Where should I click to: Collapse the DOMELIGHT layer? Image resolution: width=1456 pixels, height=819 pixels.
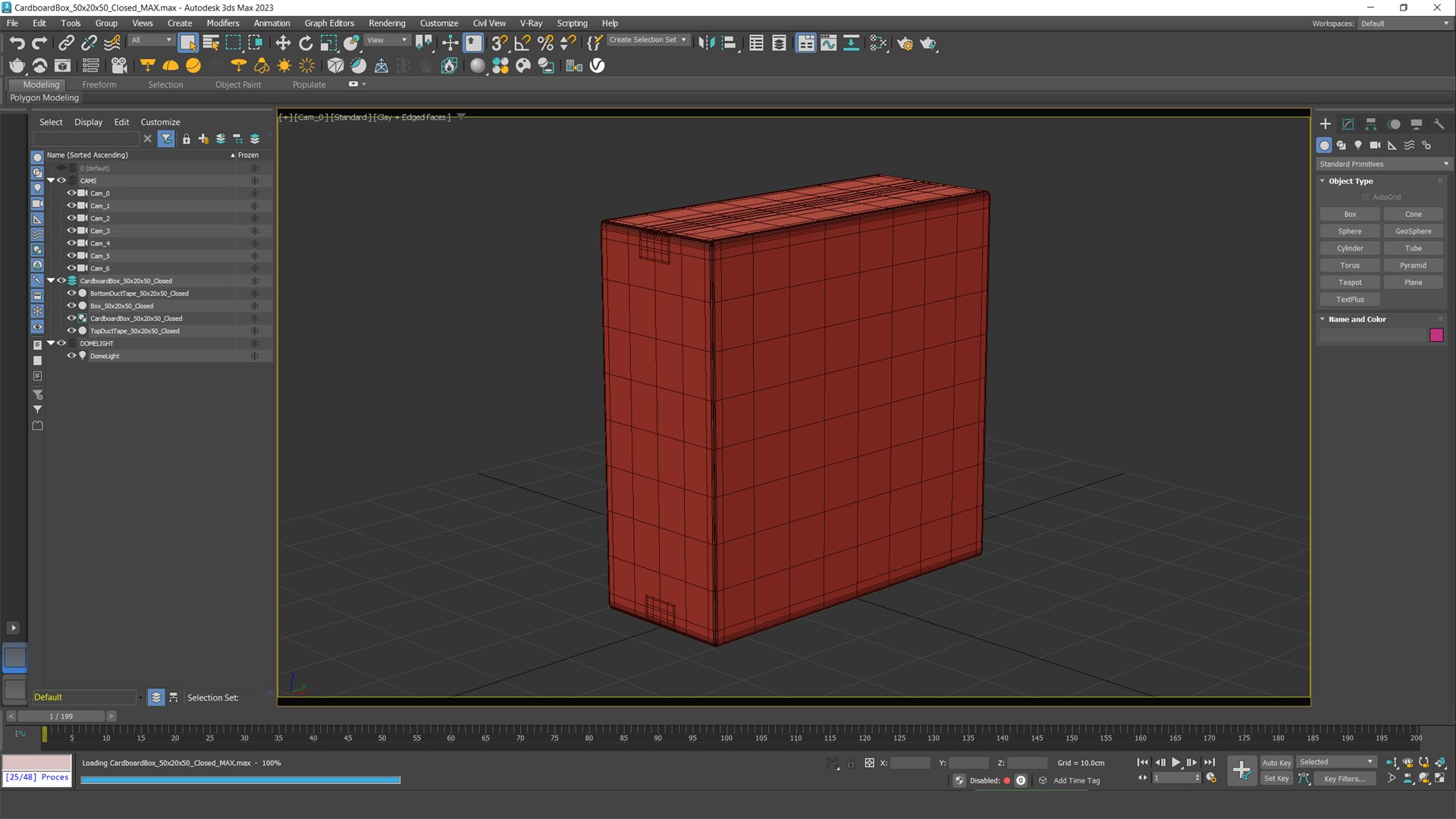(x=51, y=343)
